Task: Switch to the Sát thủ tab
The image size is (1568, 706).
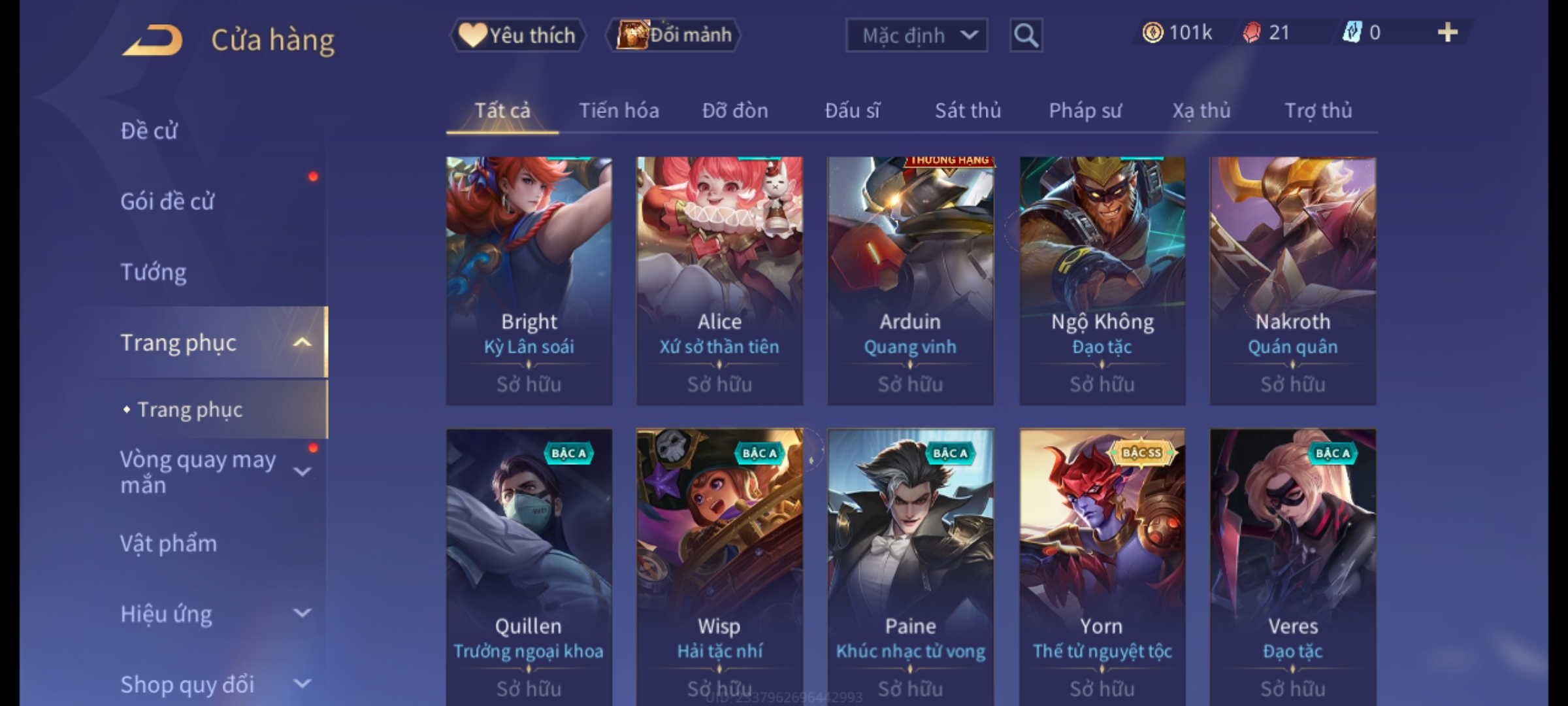Action: [x=968, y=110]
